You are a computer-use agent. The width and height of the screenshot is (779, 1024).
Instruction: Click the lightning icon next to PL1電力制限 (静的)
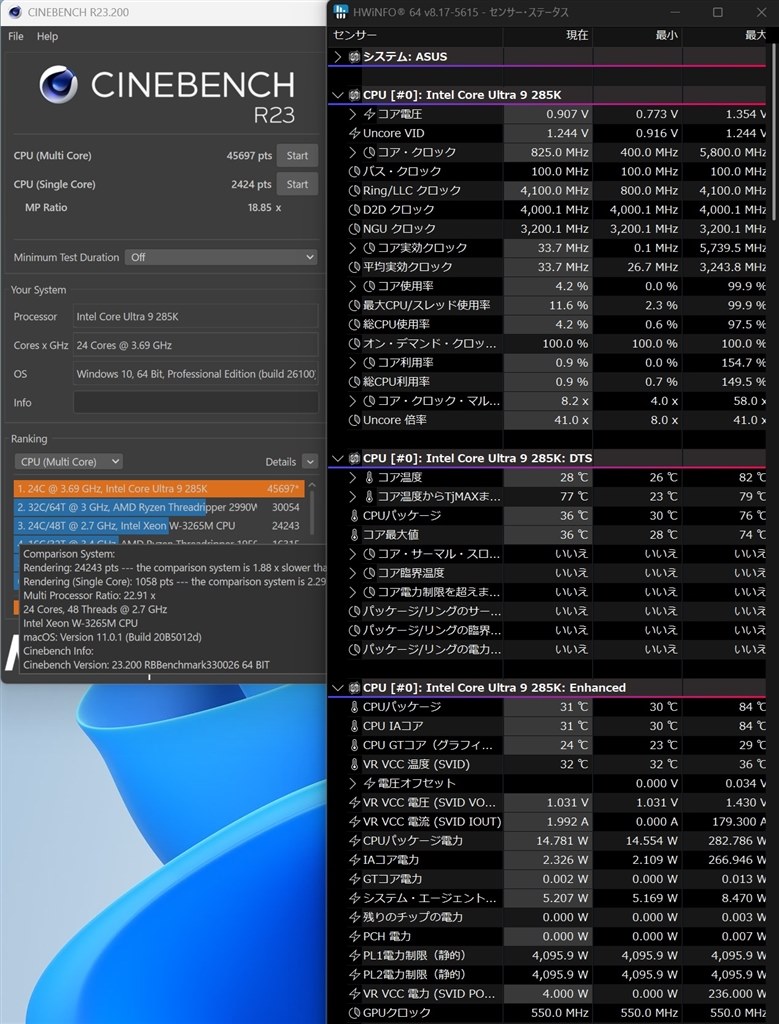point(355,955)
